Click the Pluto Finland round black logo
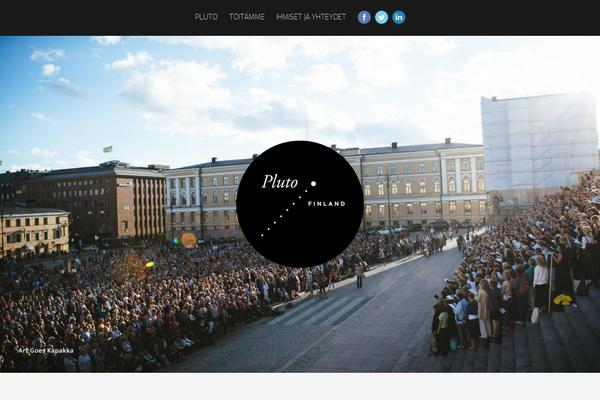The width and height of the screenshot is (600, 400). click(300, 204)
